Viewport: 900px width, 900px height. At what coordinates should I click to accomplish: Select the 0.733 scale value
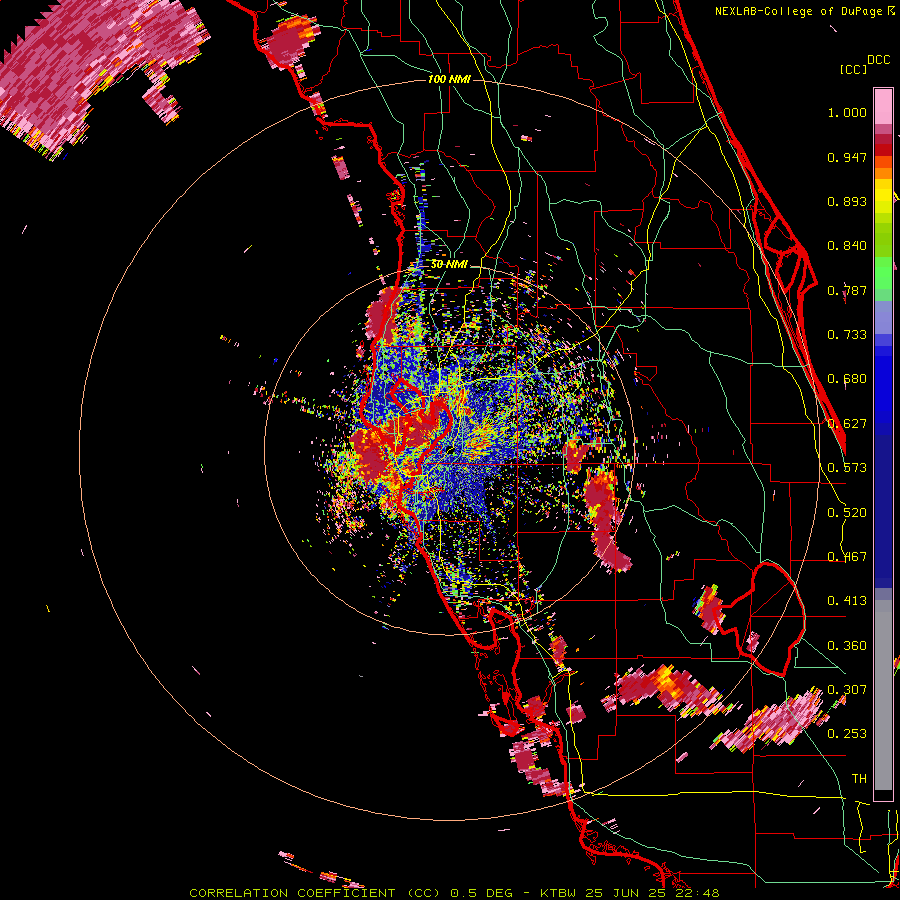(x=847, y=335)
